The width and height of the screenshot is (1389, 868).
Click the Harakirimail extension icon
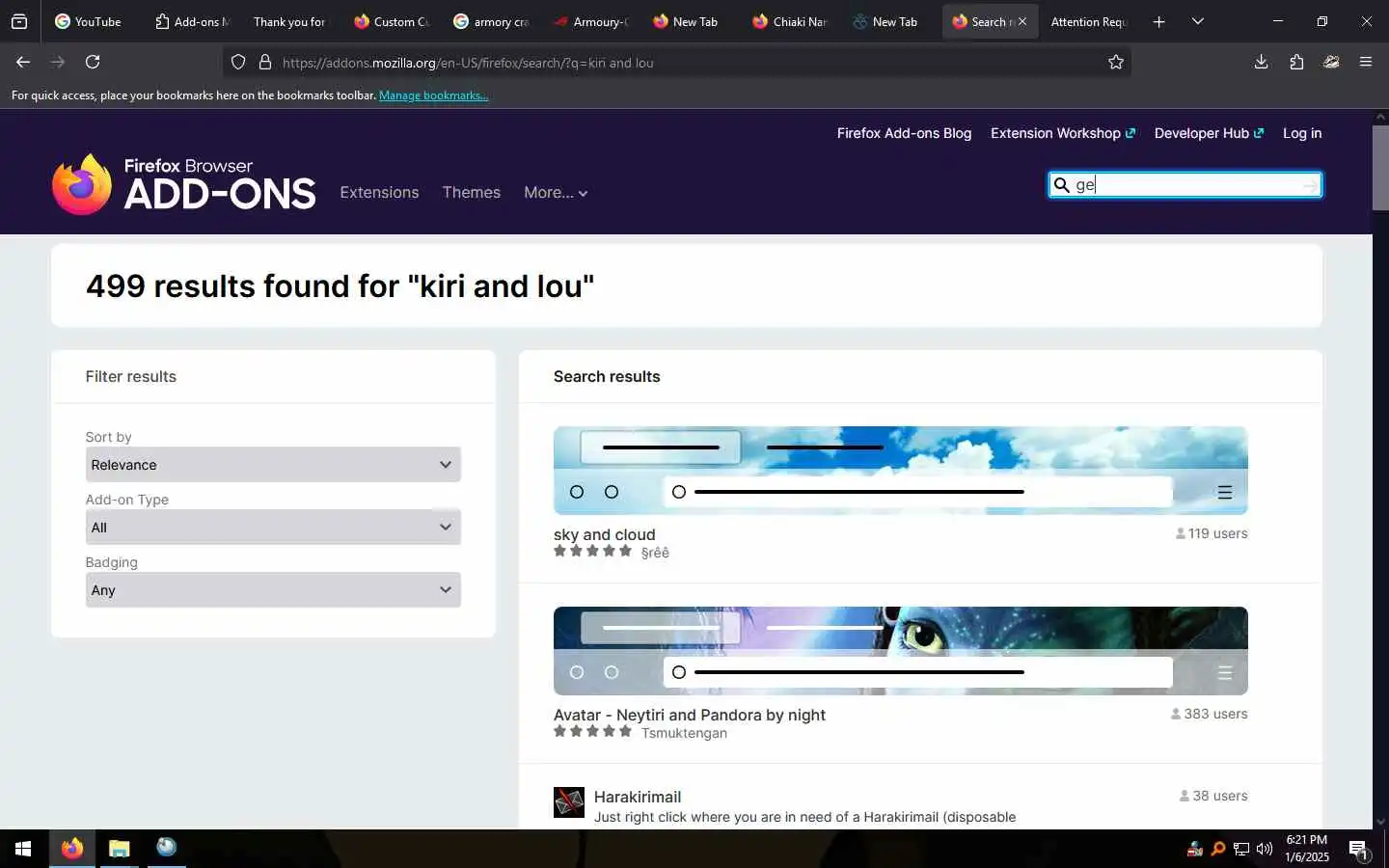tap(569, 802)
